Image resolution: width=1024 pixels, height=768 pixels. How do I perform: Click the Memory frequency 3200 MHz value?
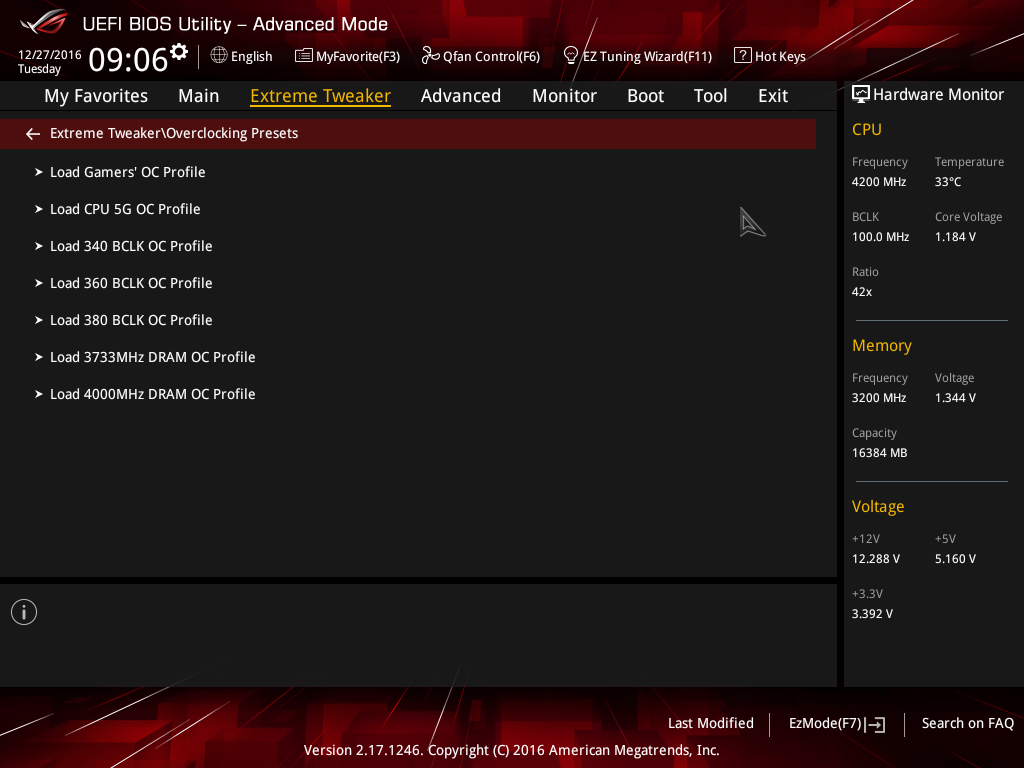tap(879, 398)
